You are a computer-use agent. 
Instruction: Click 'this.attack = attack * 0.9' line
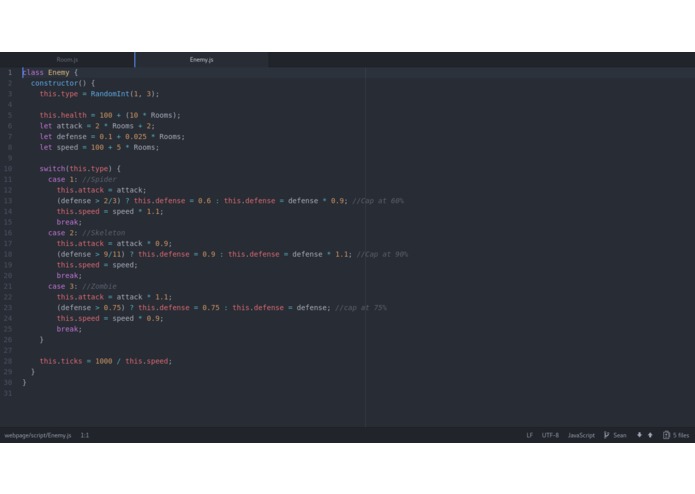114,244
